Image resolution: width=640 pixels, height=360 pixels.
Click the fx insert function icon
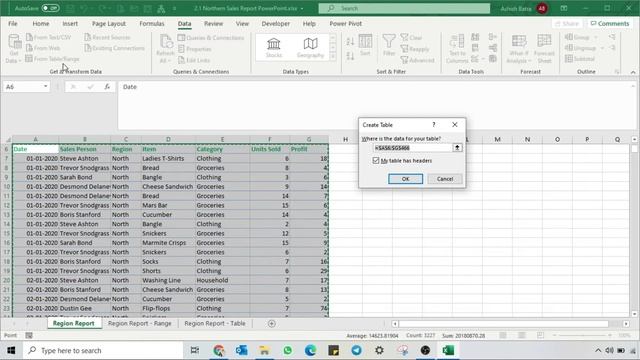(x=107, y=87)
